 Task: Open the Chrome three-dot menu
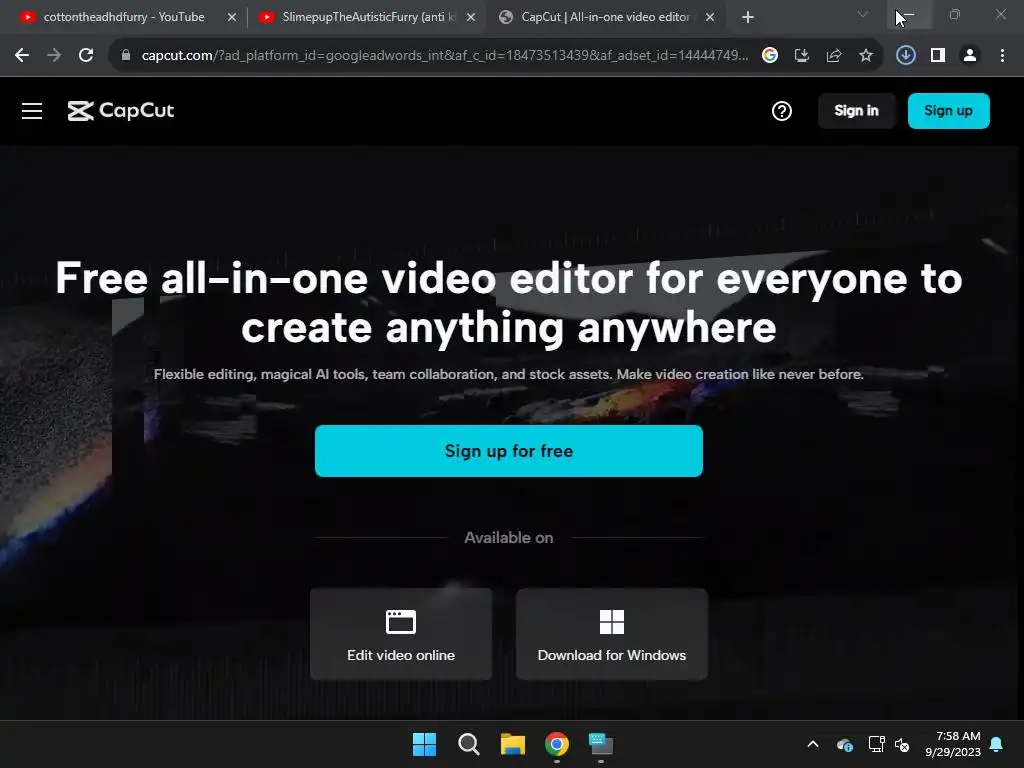[1002, 56]
